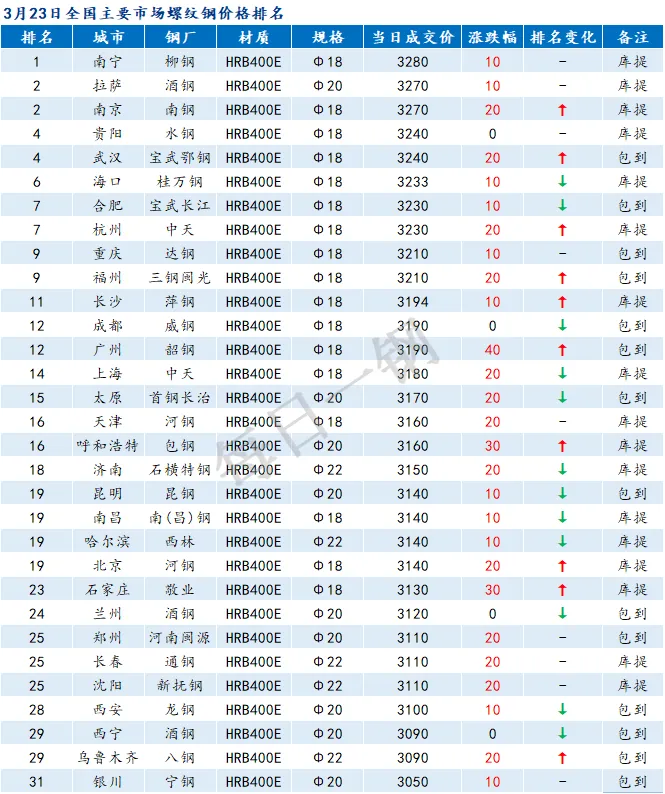Click the red up arrow in the 石家庄 row
Viewport: 665px width, 794px height.
tap(562, 590)
